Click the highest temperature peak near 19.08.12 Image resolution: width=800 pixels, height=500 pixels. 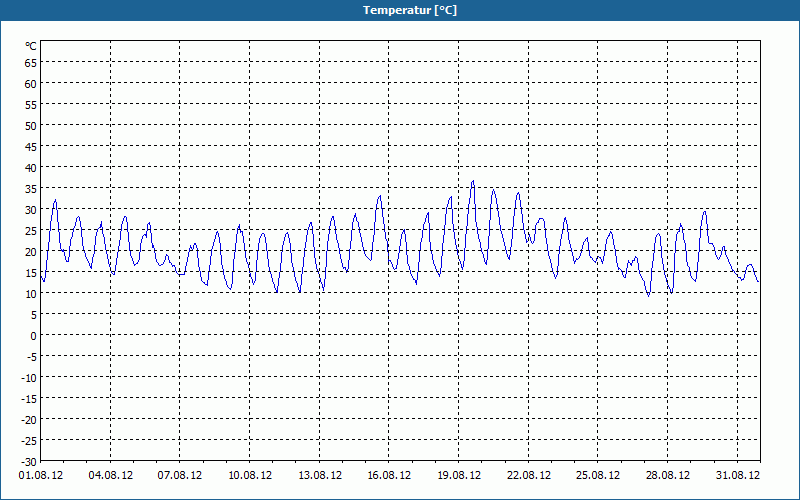(473, 181)
